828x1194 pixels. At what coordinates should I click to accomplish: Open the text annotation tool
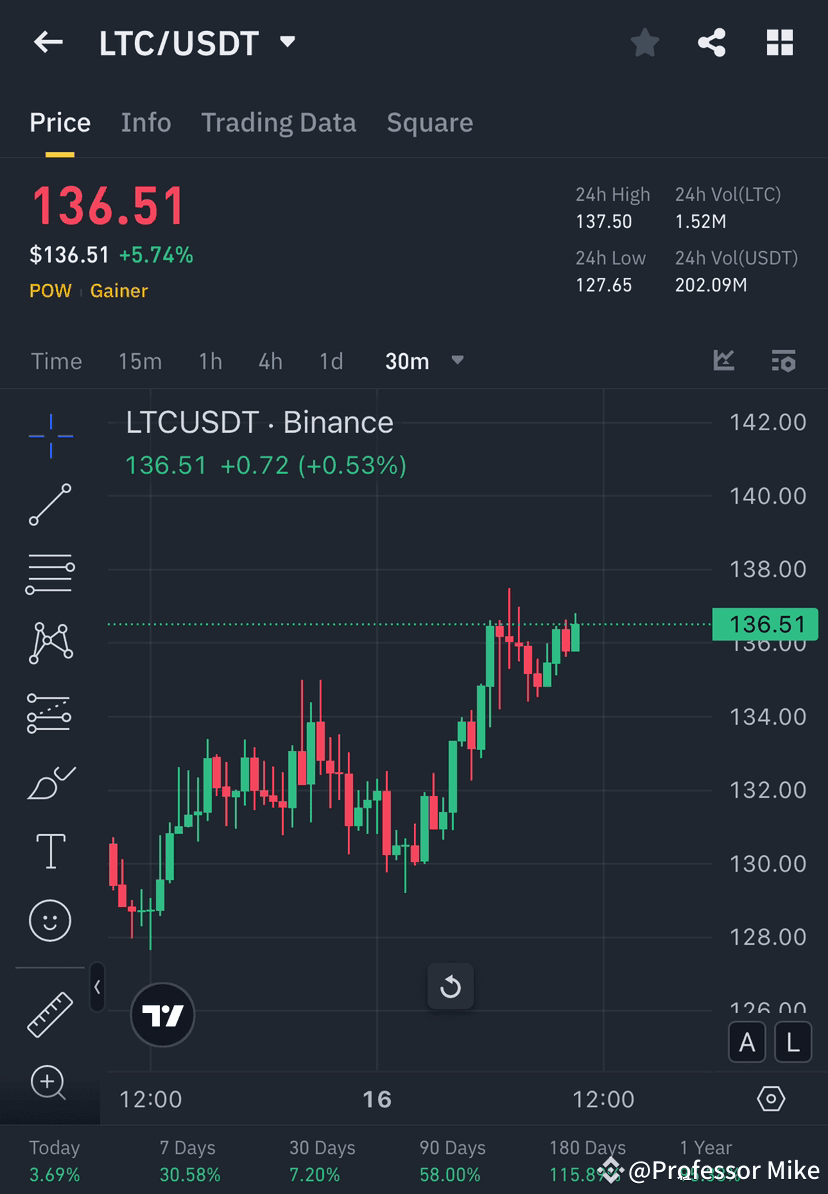click(x=50, y=851)
